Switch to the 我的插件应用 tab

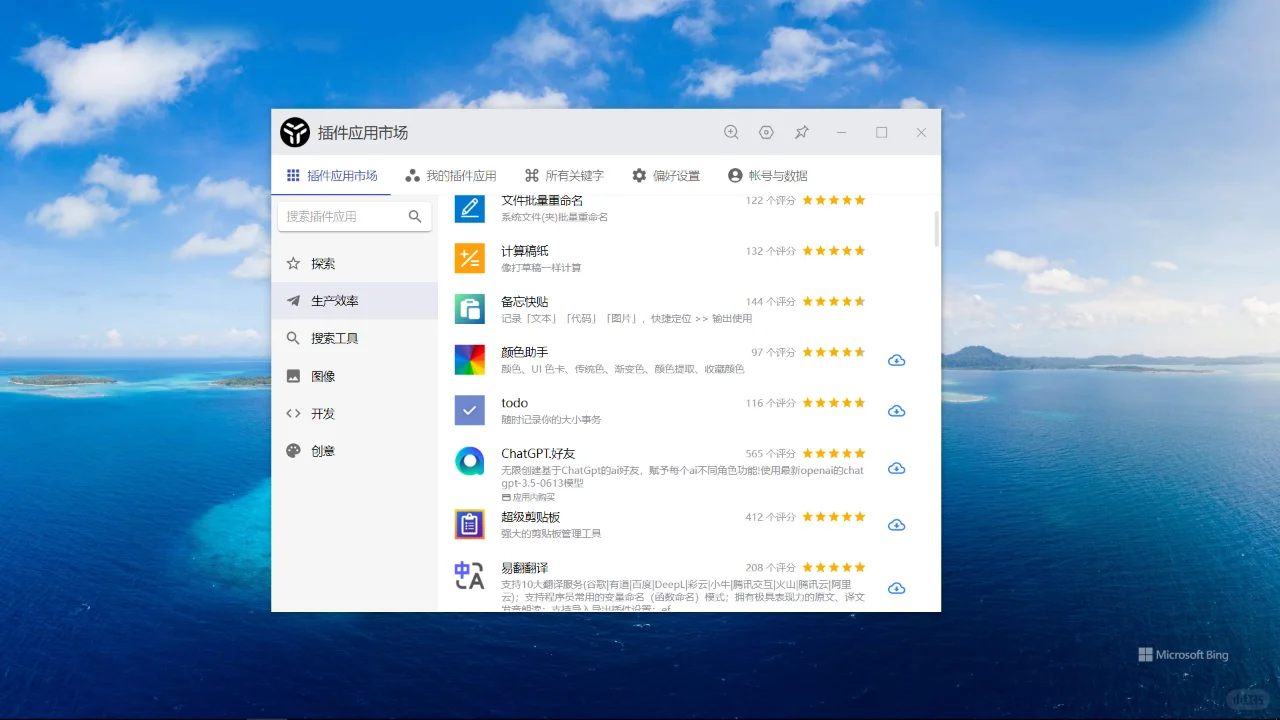tap(450, 175)
